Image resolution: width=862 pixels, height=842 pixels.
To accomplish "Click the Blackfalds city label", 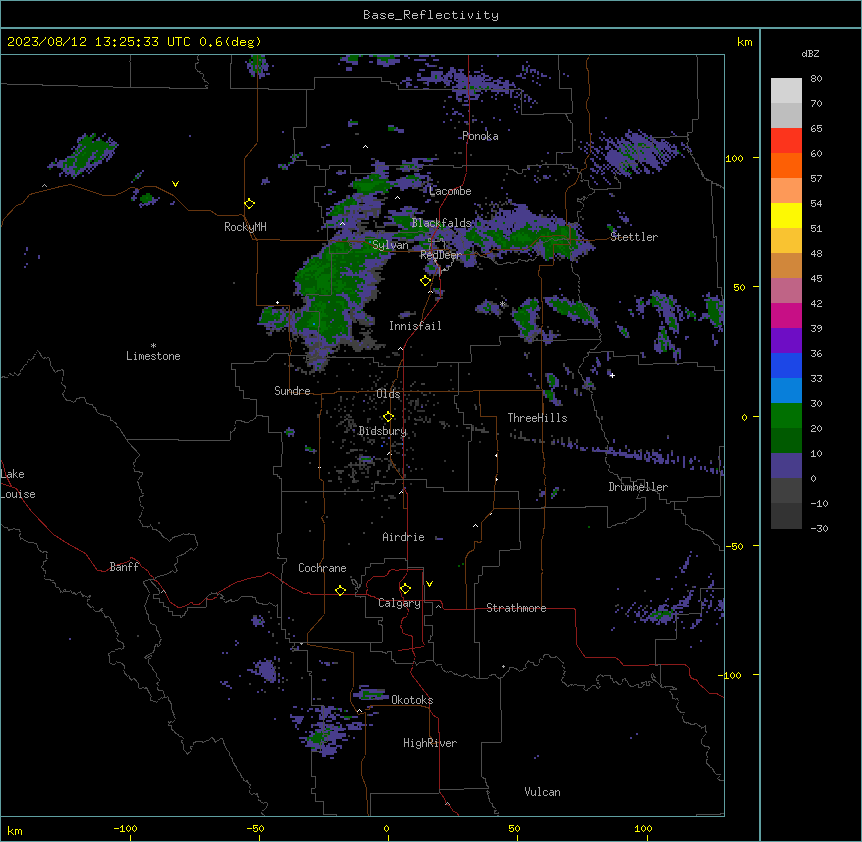I will [441, 223].
